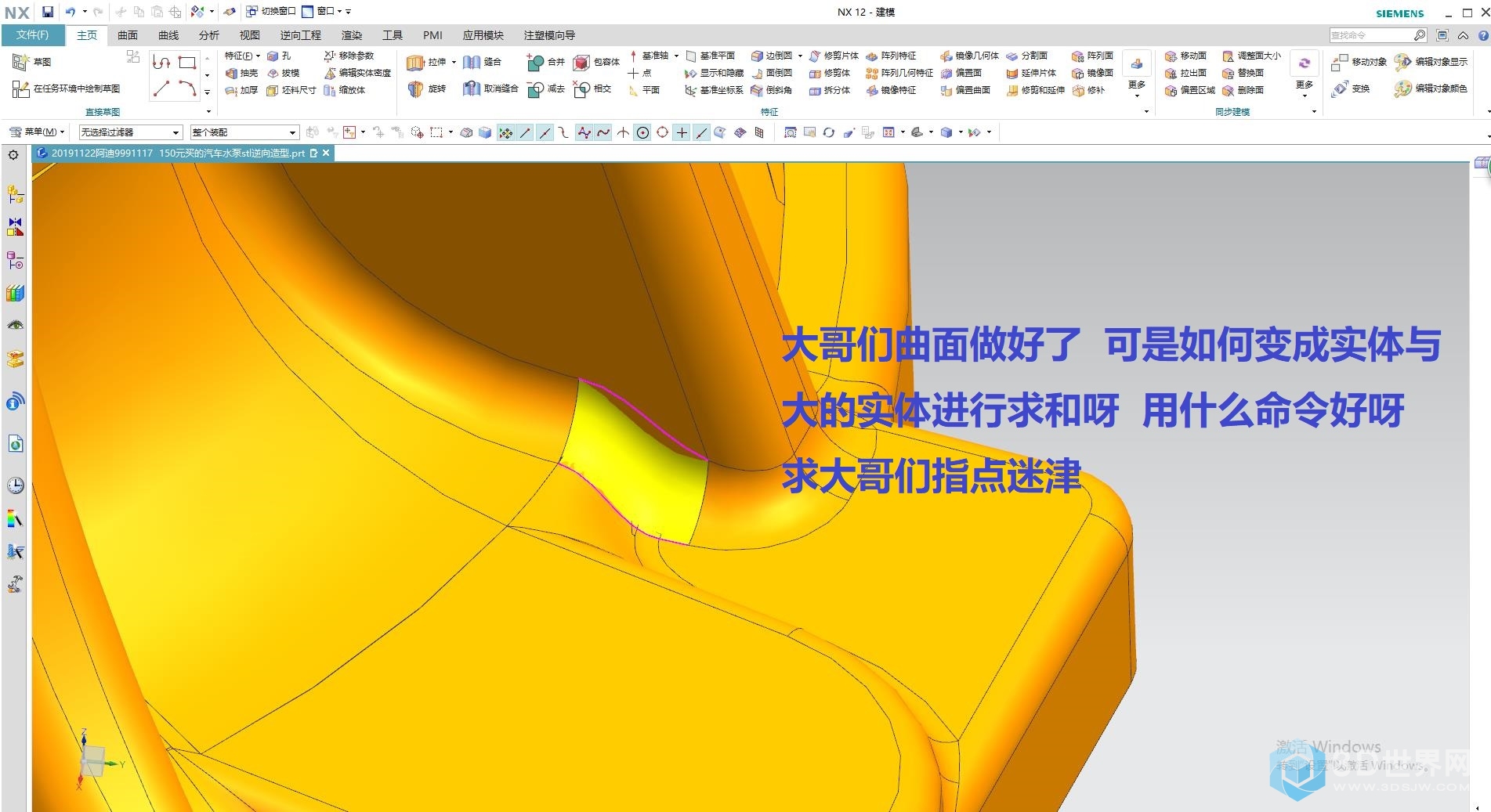Image resolution: width=1491 pixels, height=812 pixels.
Task: Click the 包容体 (Bounding Body) tool
Action: pyautogui.click(x=596, y=62)
